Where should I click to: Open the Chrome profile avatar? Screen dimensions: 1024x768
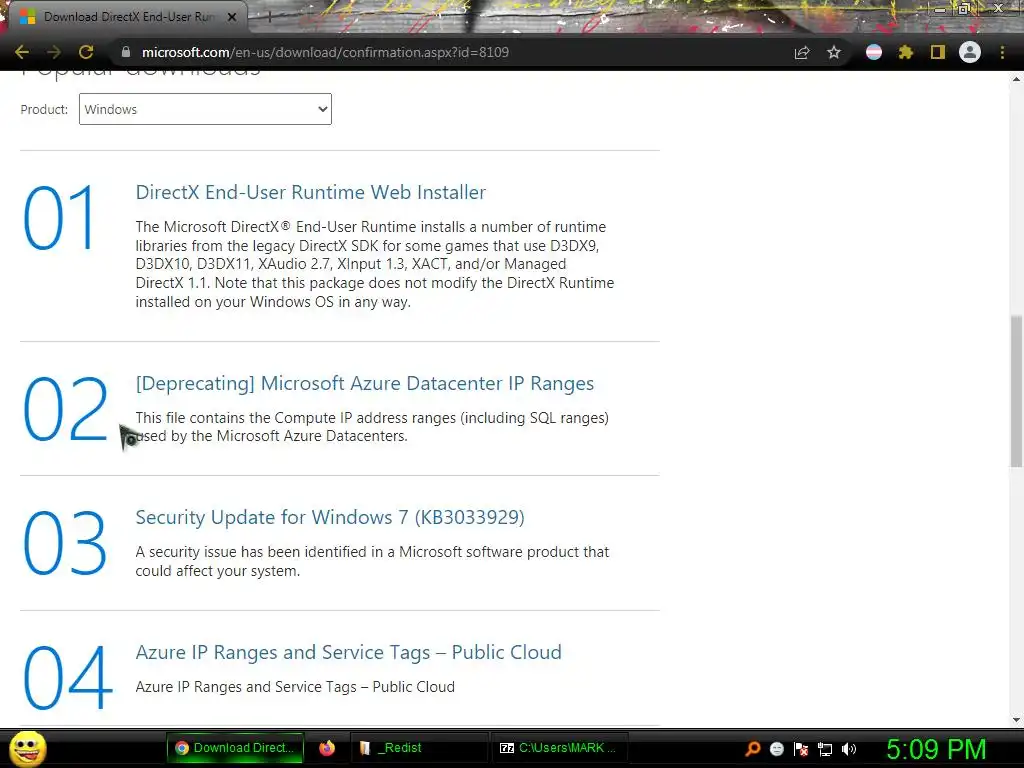click(x=970, y=52)
